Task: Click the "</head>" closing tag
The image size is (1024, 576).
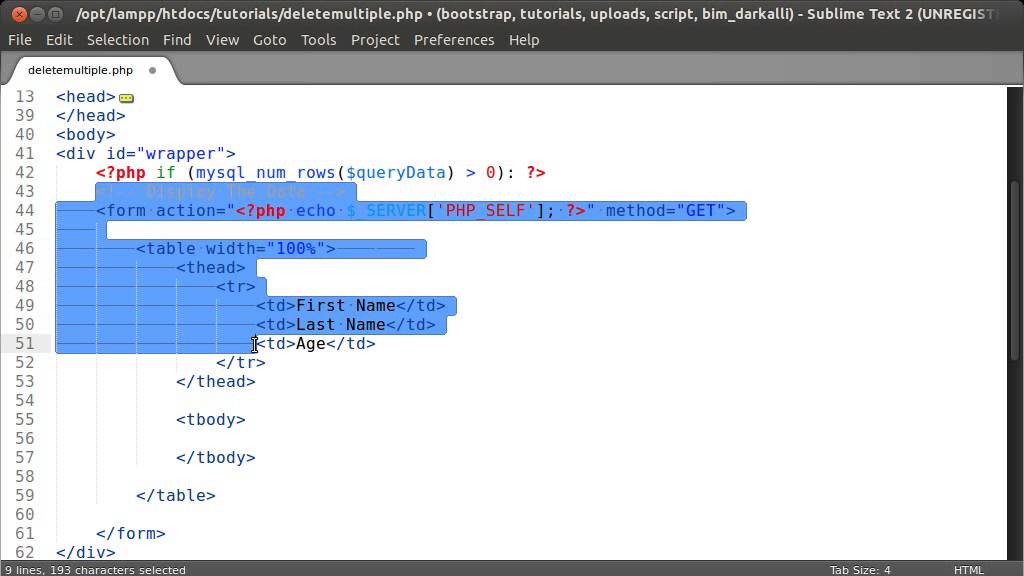Action: (91, 116)
